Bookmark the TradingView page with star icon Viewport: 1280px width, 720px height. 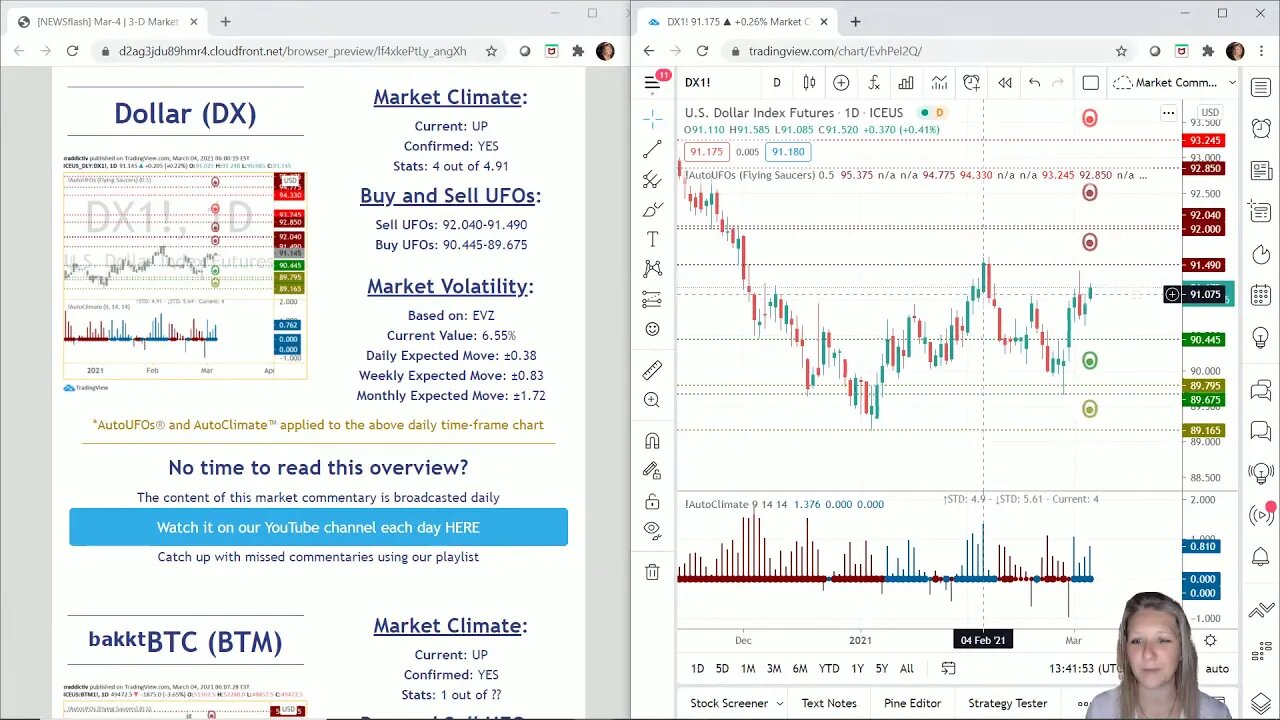click(x=1121, y=51)
